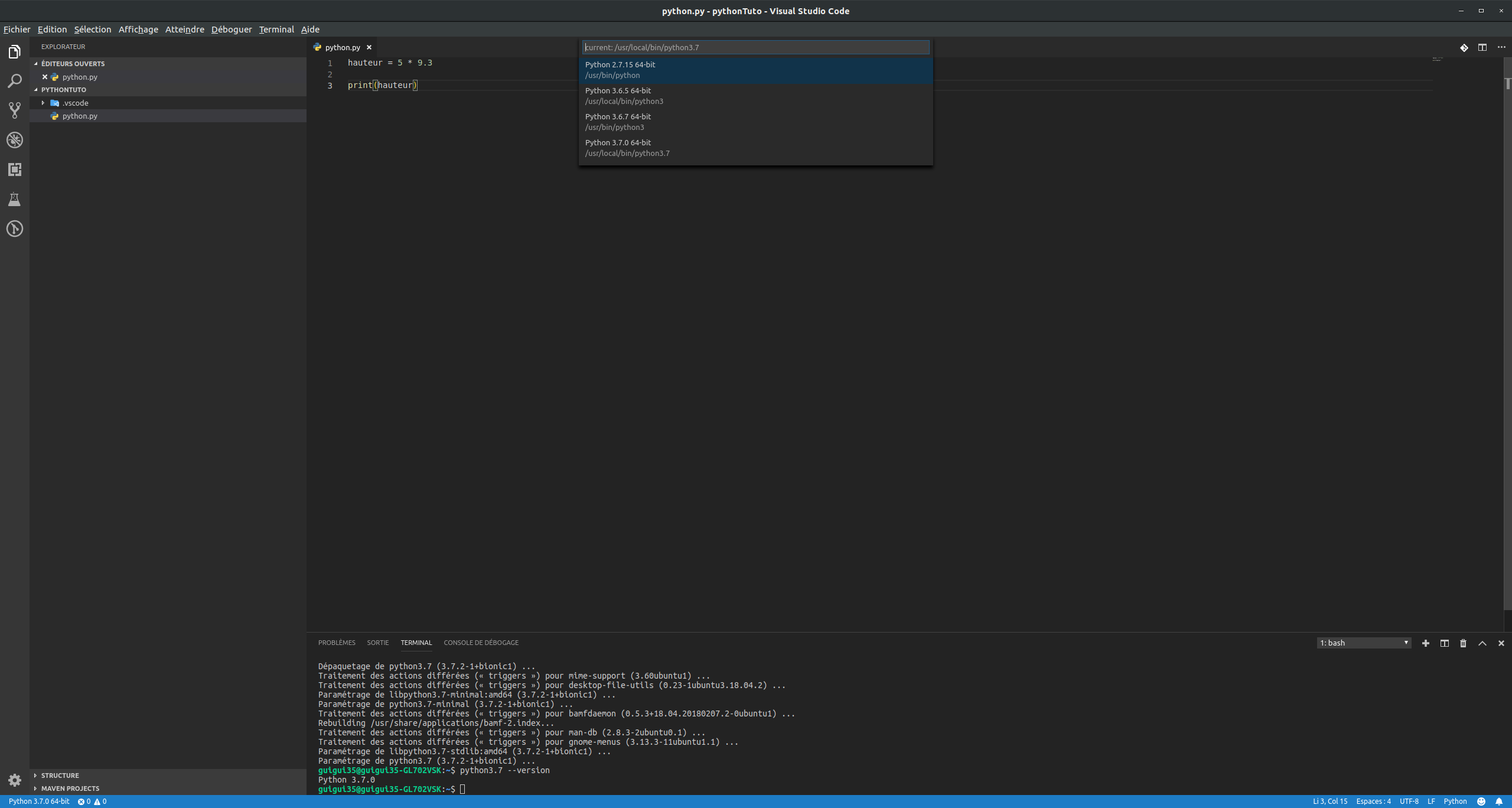Viewport: 1512px width, 808px height.
Task: Open the GitLens view icon
Action: coord(15,229)
